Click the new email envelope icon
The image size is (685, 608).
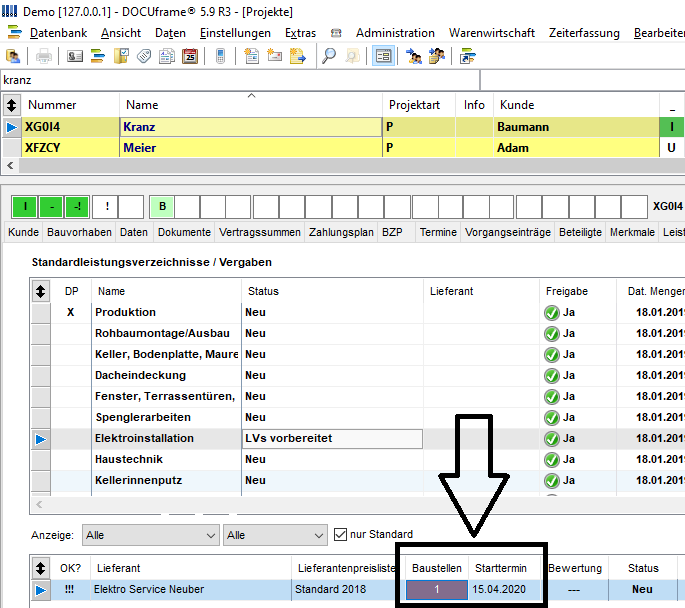click(274, 56)
